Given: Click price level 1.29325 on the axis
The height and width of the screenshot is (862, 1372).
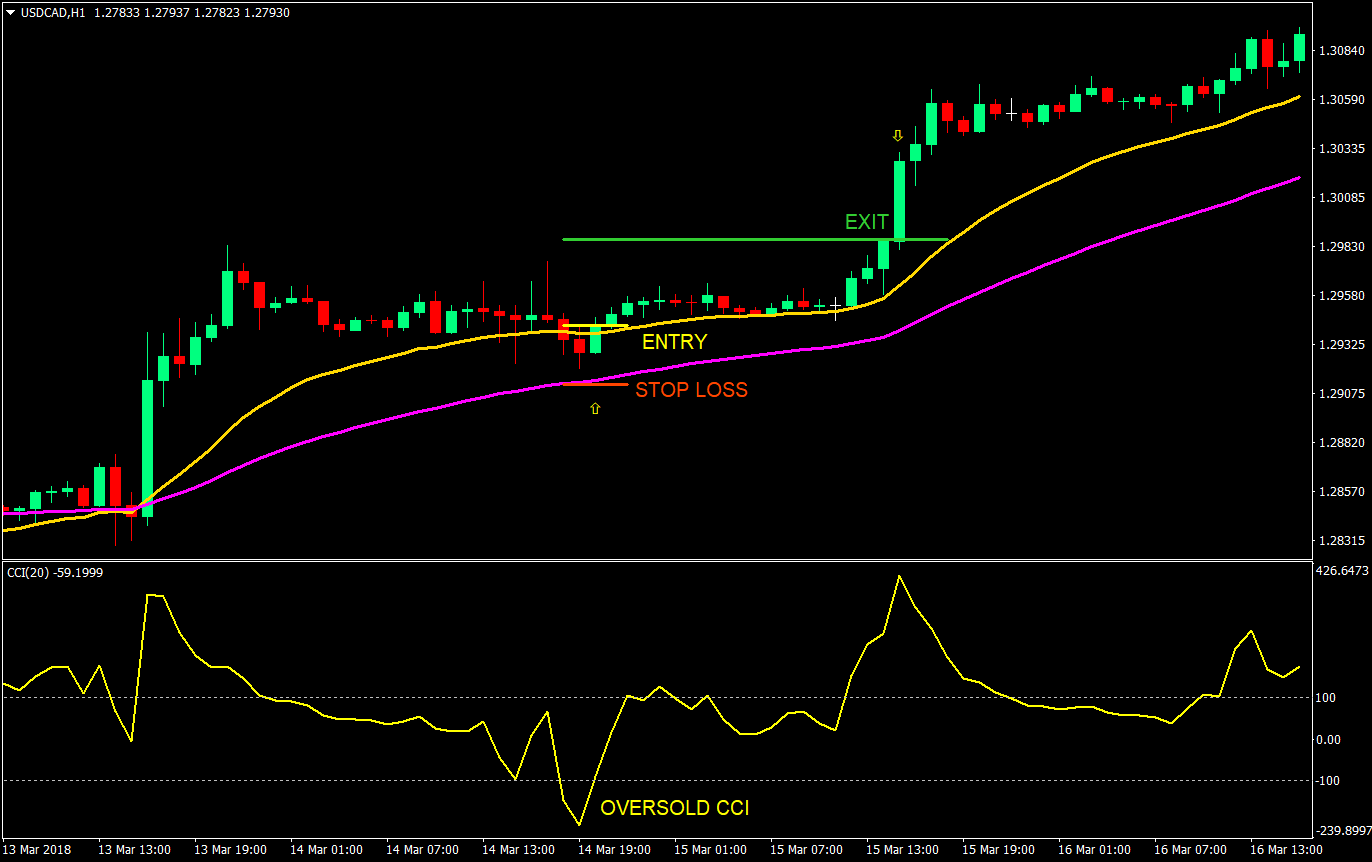Looking at the screenshot, I should tap(1343, 345).
